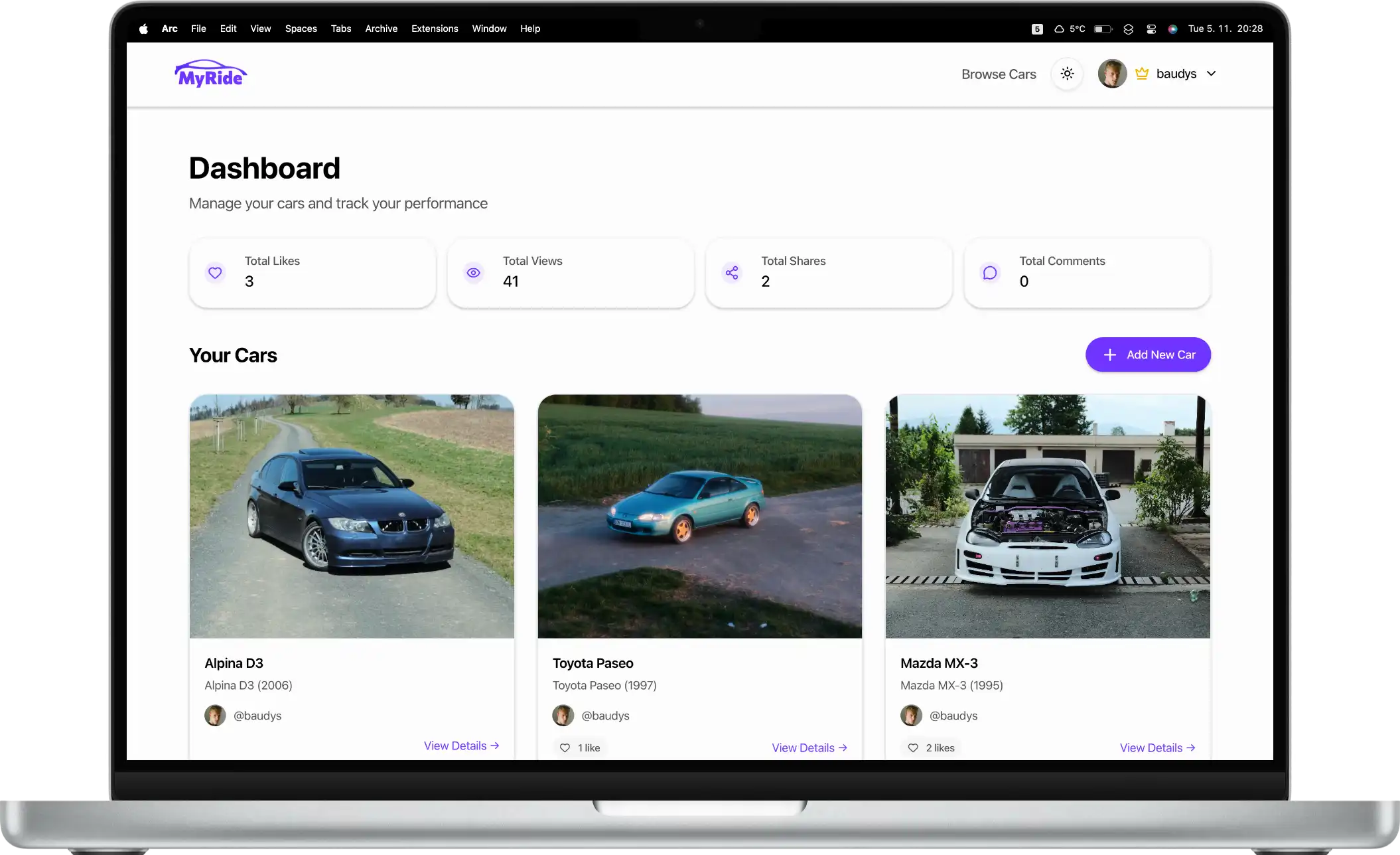
Task: Click the Total Shares share icon
Action: [x=731, y=273]
